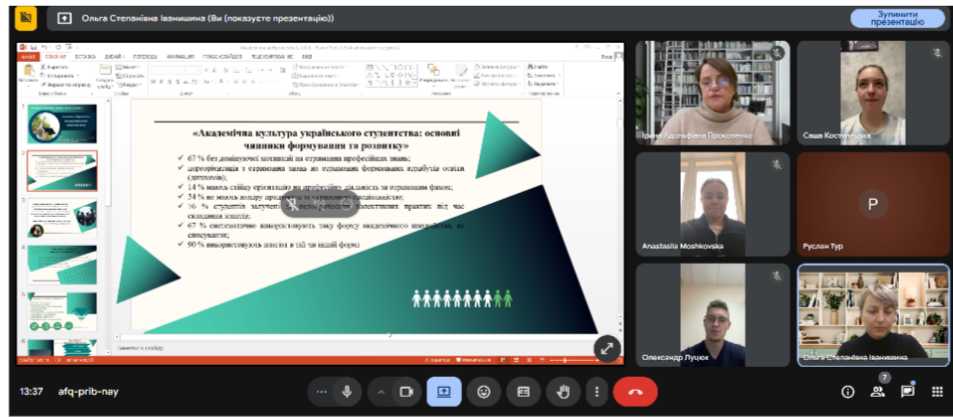Screen dimensions: 953x417
Task: Expand video settings chevron beside camera
Action: [382, 391]
